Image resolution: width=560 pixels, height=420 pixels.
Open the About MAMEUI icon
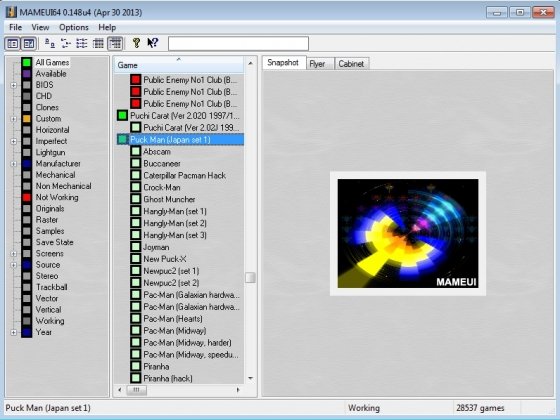click(x=136, y=43)
